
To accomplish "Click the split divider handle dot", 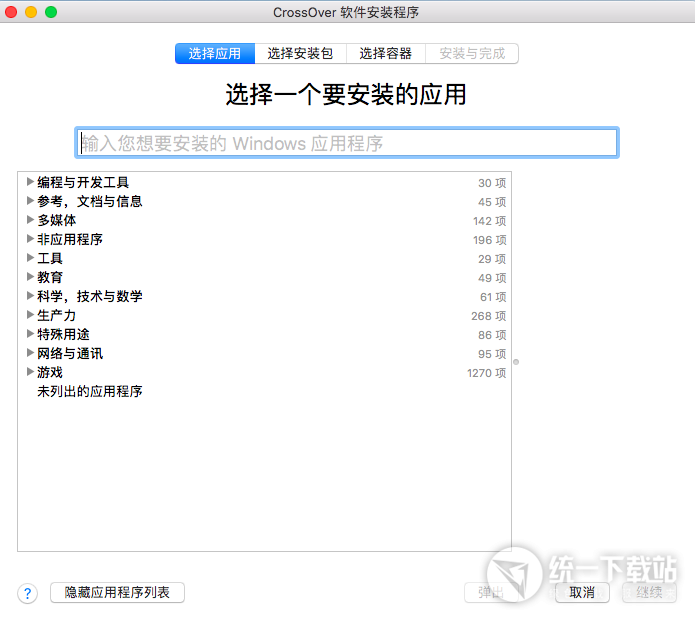I will coord(516,362).
